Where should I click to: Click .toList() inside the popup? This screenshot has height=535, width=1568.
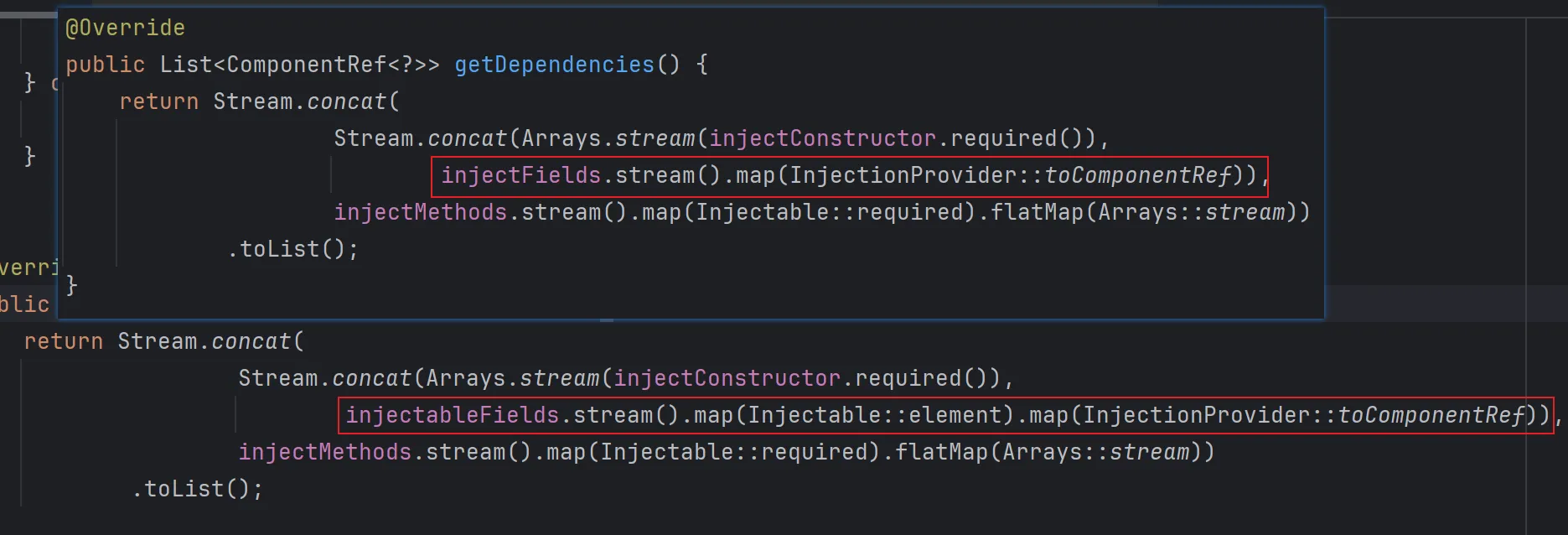coord(292,249)
